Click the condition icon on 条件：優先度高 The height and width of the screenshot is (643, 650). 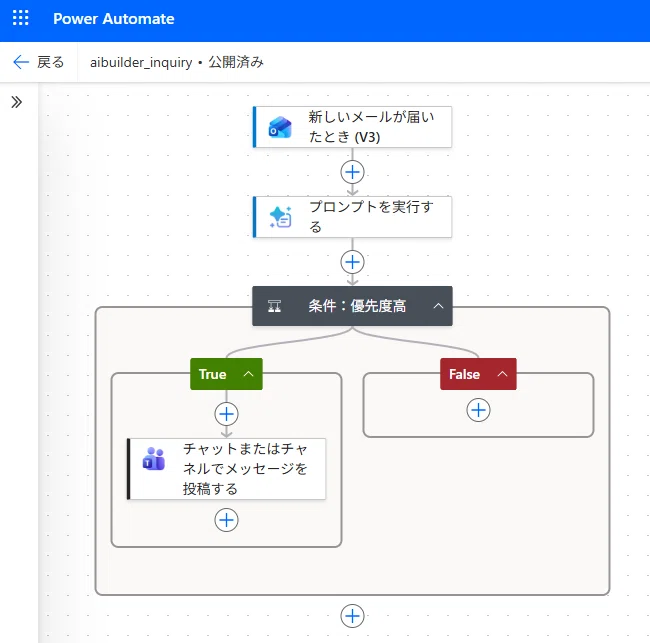tap(274, 306)
